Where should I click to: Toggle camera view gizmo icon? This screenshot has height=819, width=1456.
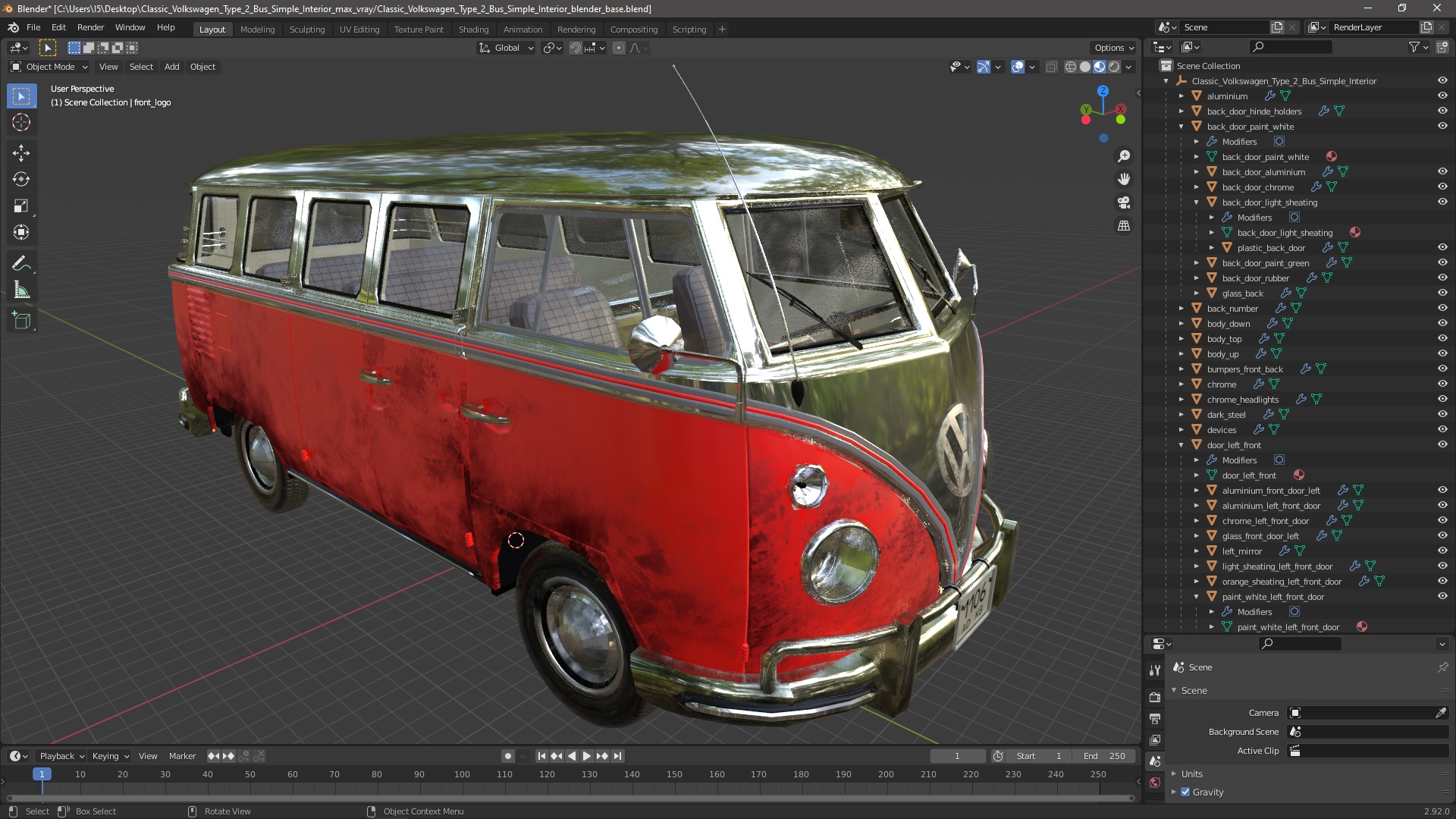pos(1124,202)
